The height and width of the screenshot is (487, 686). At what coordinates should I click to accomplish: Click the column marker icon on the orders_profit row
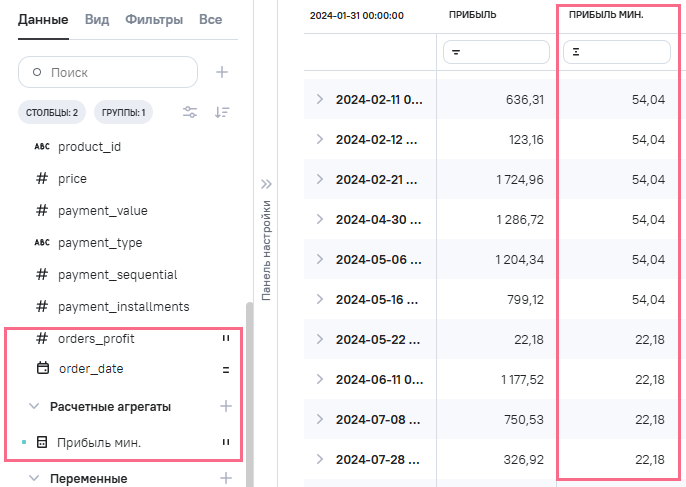[x=226, y=339]
